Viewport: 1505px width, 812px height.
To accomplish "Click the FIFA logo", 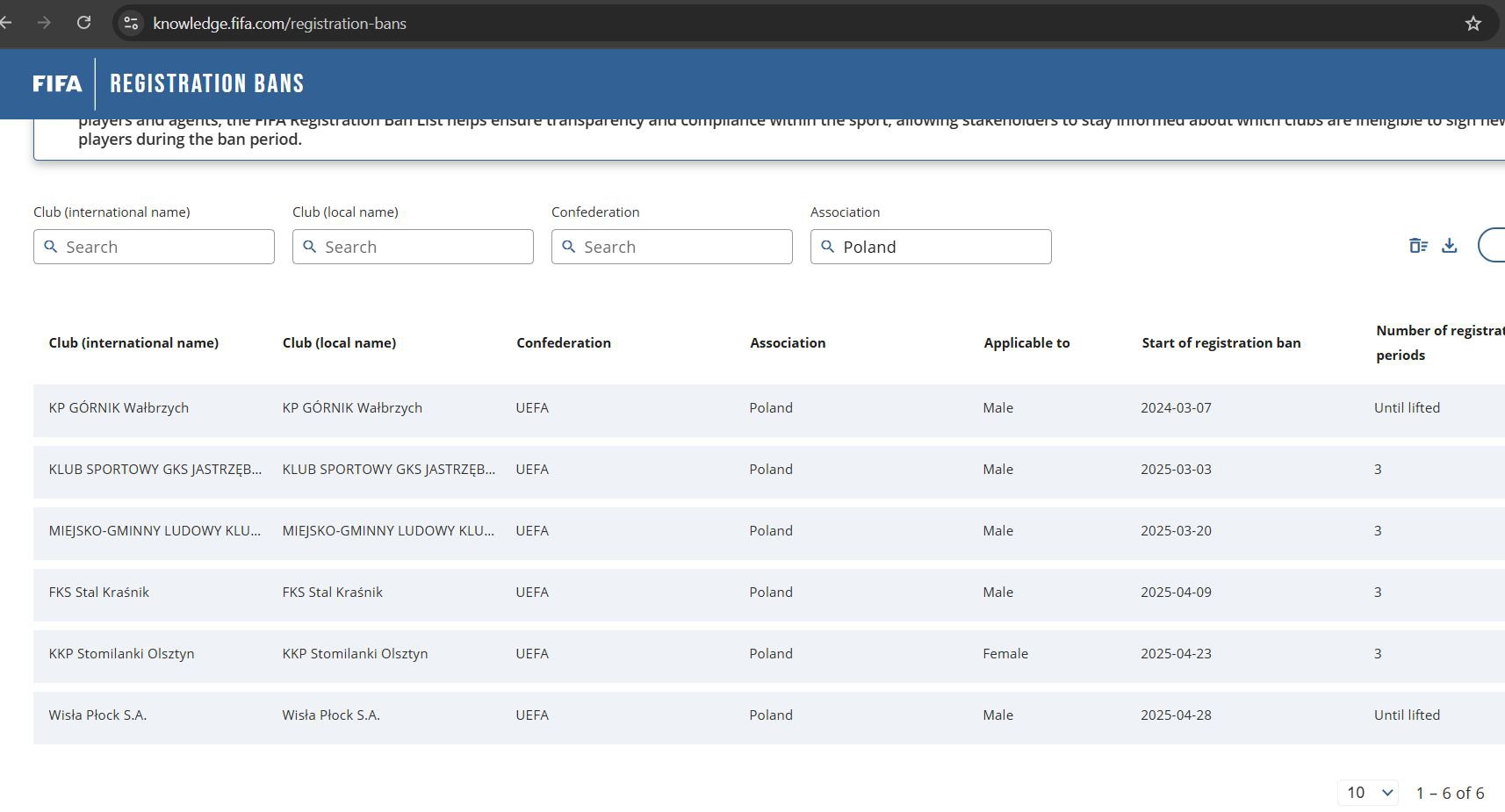I will (57, 83).
